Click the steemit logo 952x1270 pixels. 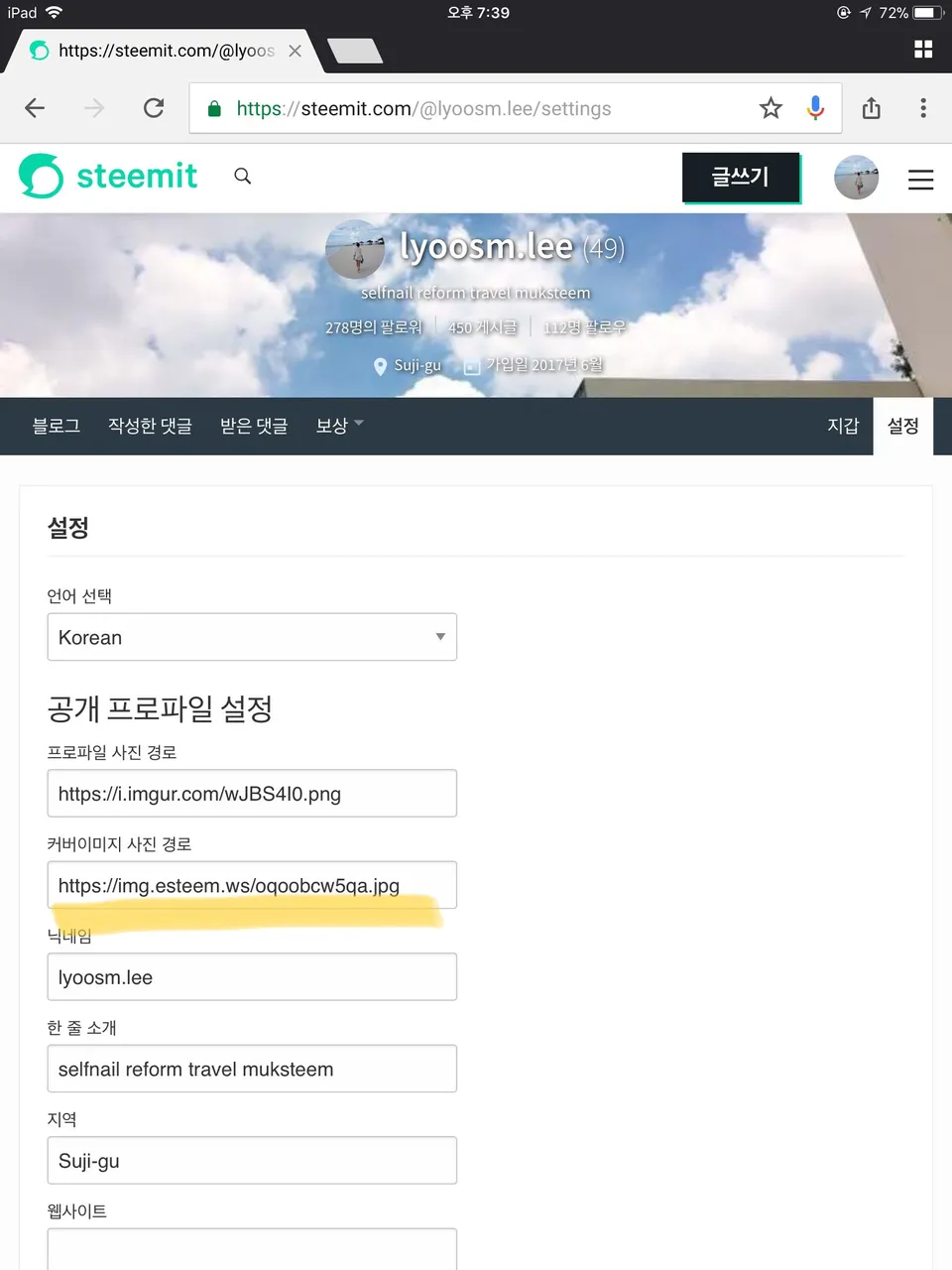[108, 176]
